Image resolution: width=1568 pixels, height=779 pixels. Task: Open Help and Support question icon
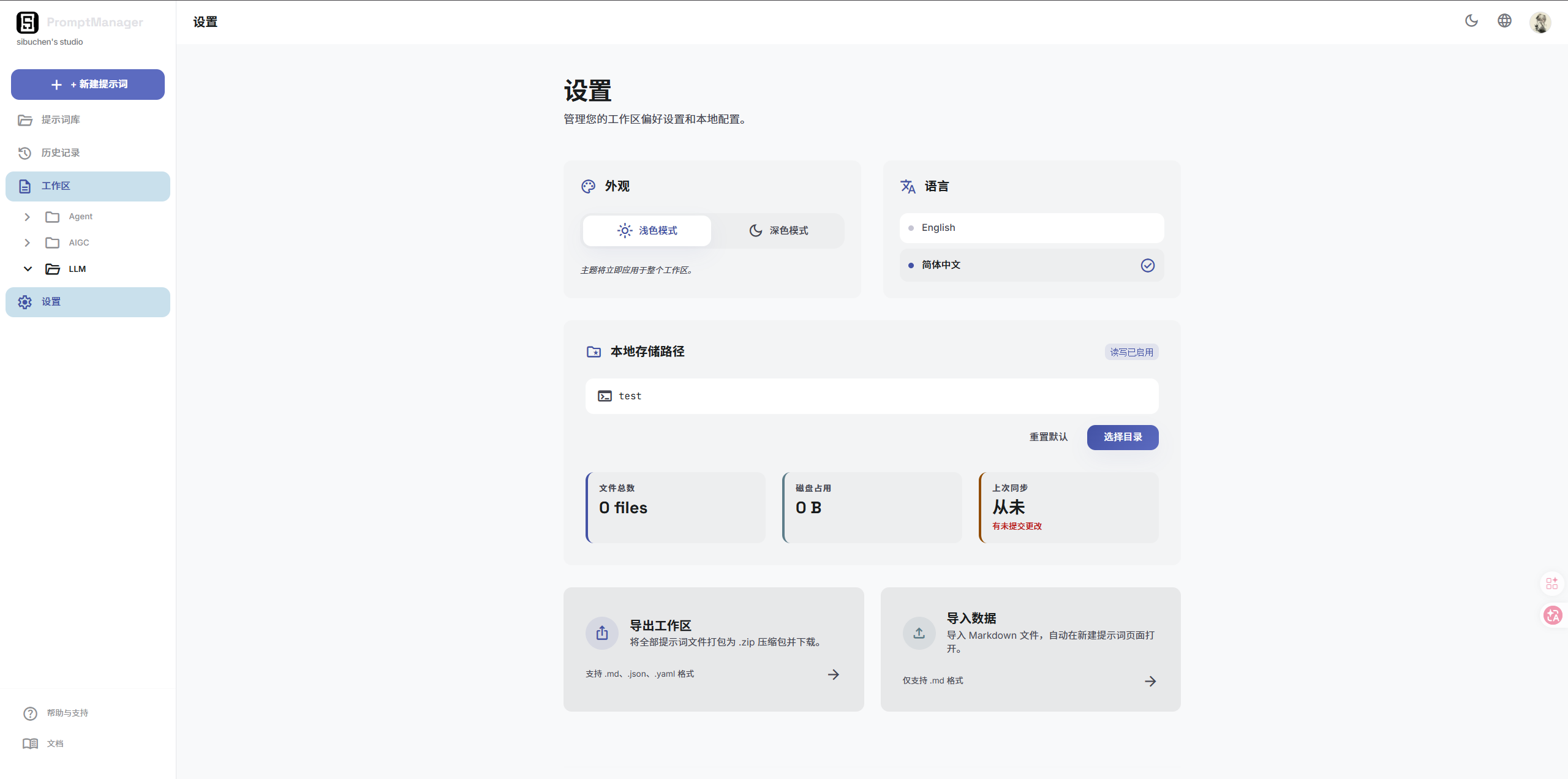point(30,713)
